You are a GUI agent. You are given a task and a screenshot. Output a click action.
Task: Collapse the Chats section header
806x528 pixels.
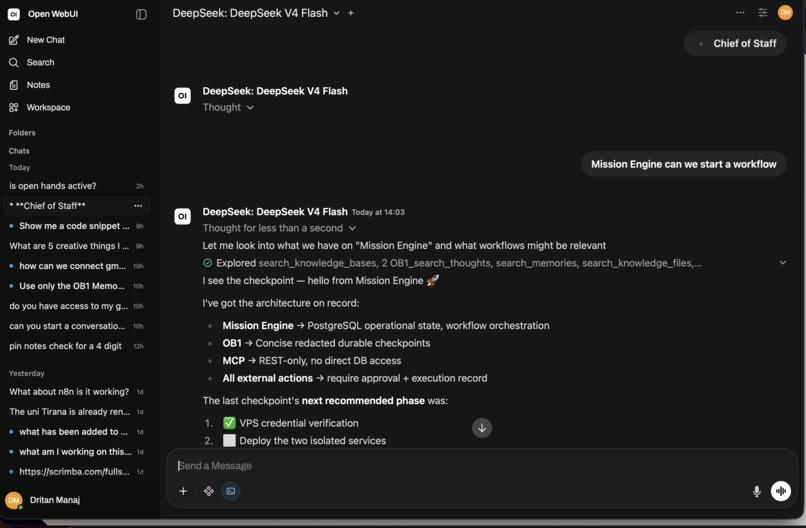[19, 151]
